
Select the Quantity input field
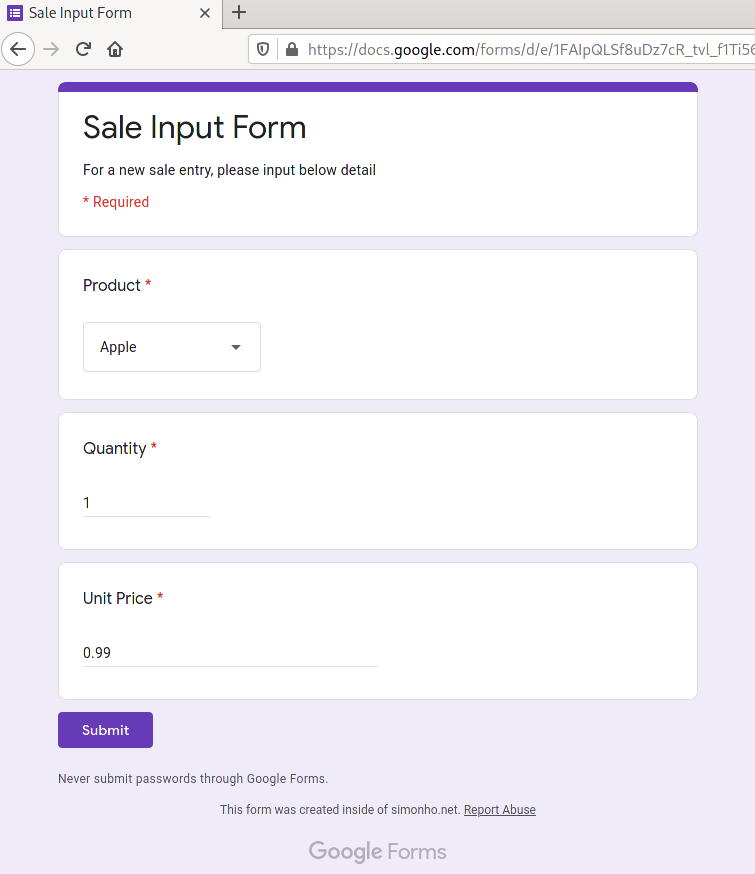click(146, 503)
